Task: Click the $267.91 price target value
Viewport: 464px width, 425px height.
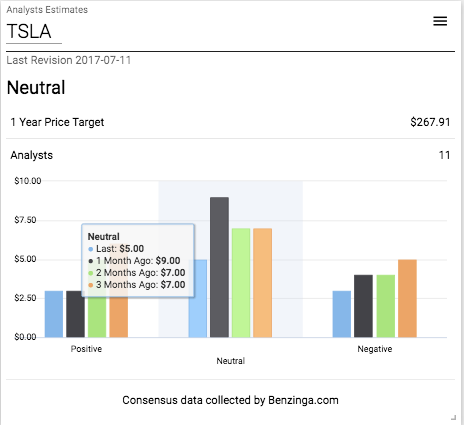Action: point(430,122)
